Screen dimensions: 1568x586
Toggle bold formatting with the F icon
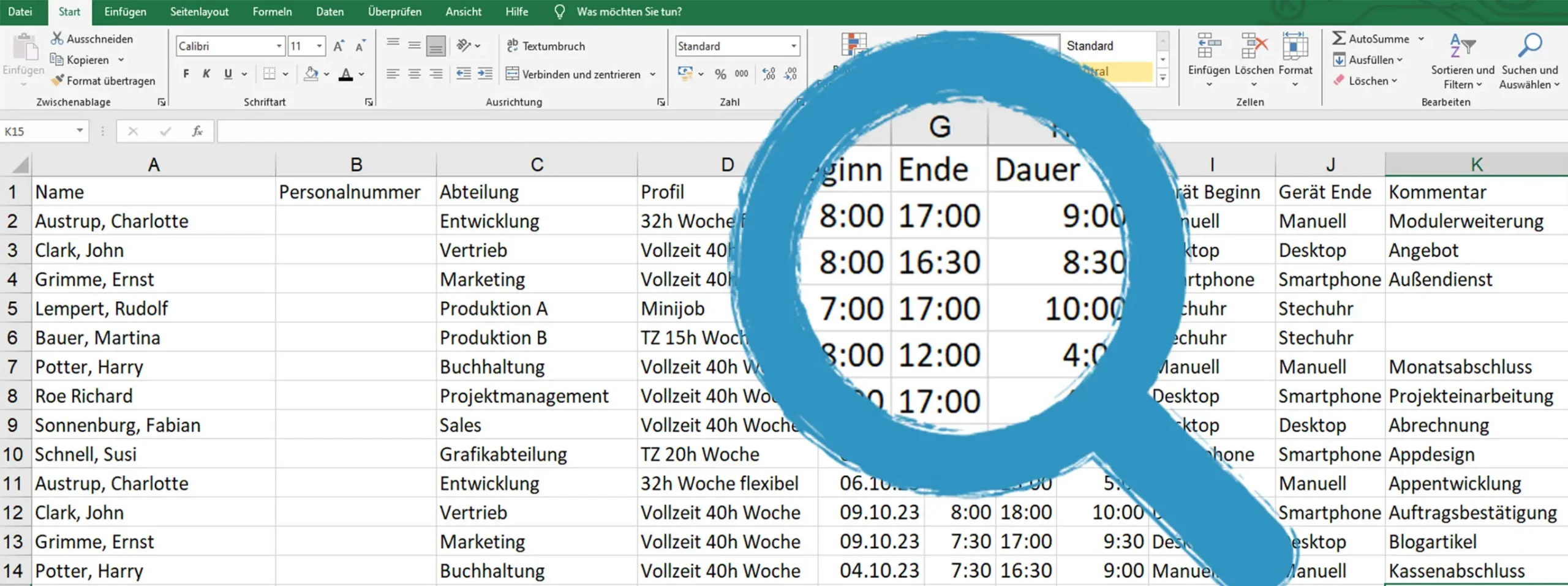(x=186, y=73)
